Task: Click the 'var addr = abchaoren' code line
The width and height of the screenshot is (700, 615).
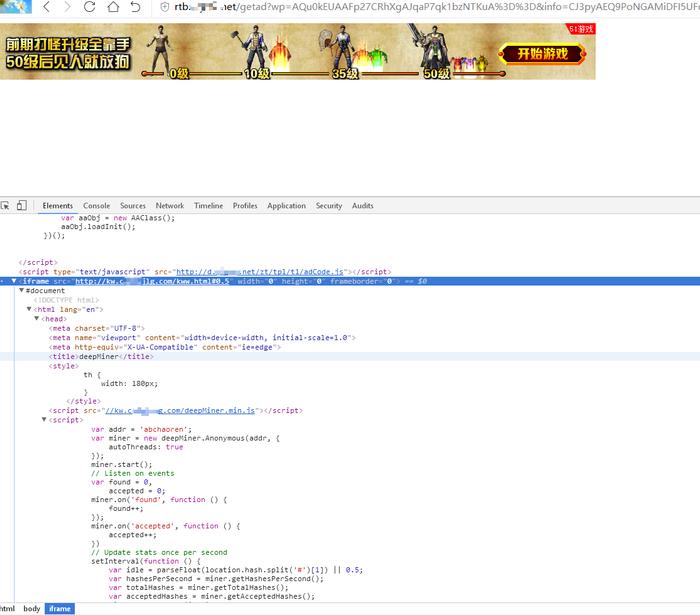Action: click(142, 429)
